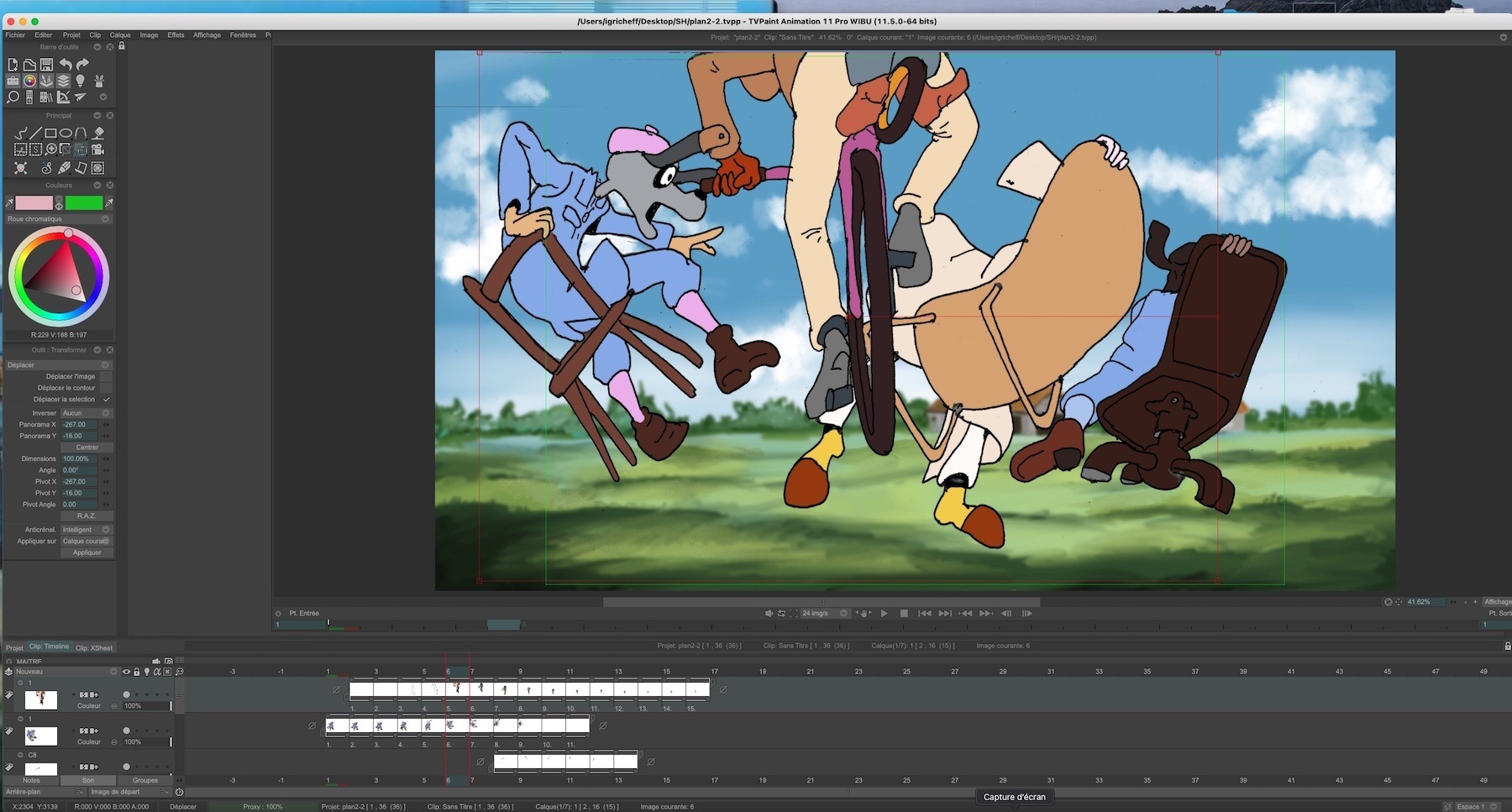Select the camera tool in Principal panel
Image resolution: width=1512 pixels, height=812 pixels.
pyautogui.click(x=98, y=149)
